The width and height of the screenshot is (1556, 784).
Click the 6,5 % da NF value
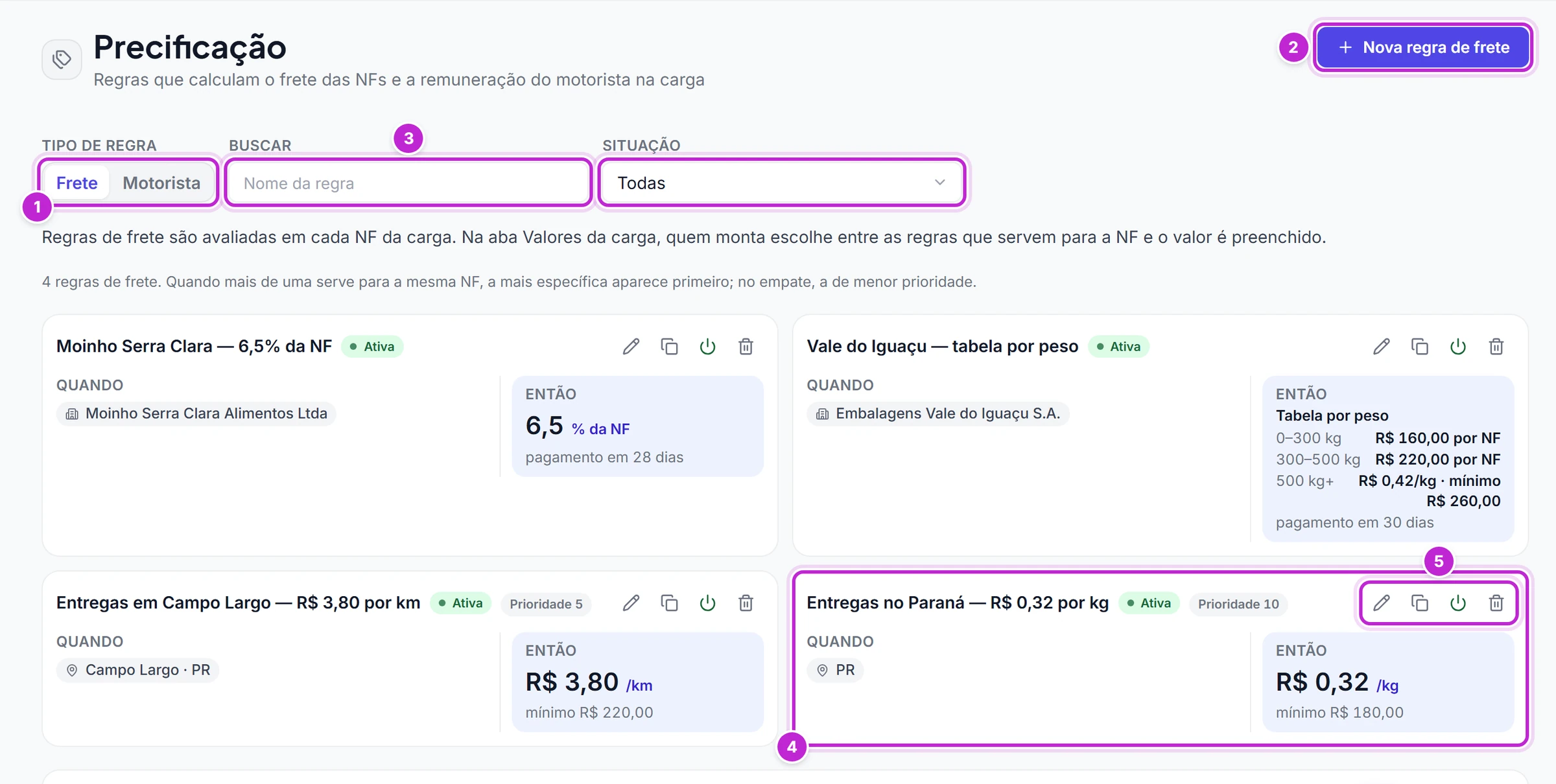pyautogui.click(x=578, y=426)
